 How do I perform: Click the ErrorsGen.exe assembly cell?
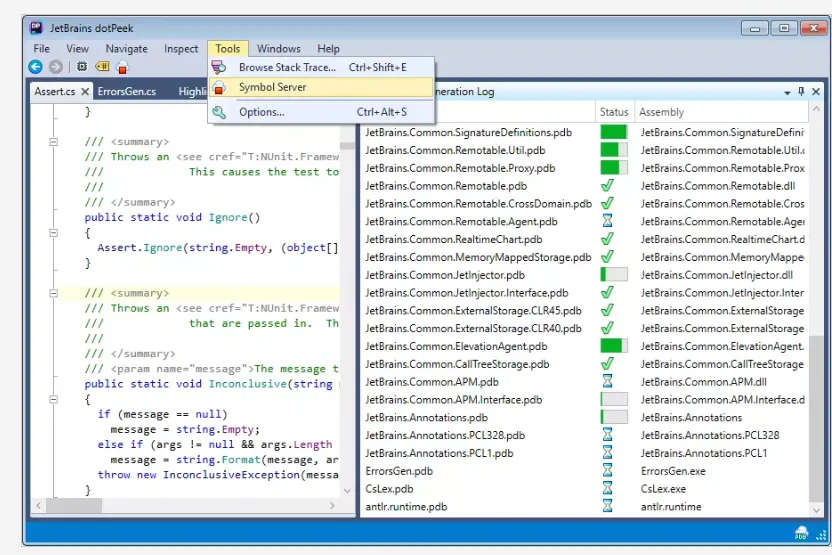[673, 471]
